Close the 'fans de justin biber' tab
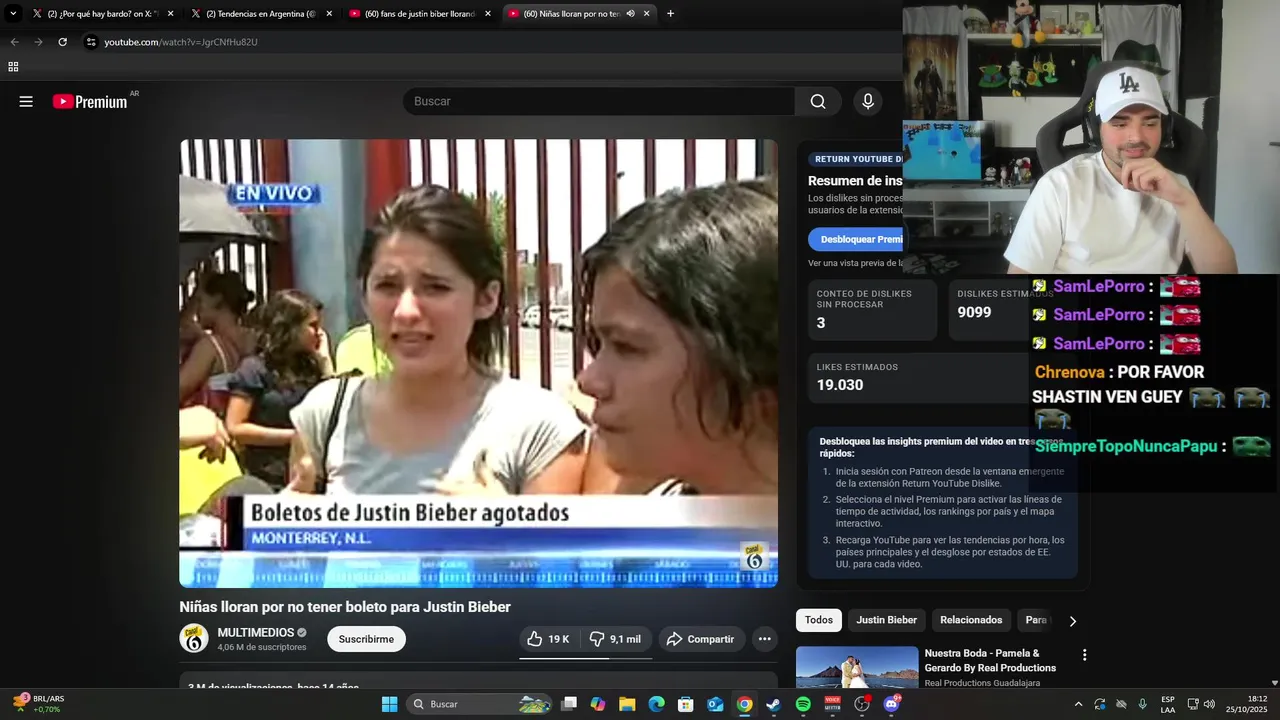Viewport: 1280px width, 720px height. [488, 13]
